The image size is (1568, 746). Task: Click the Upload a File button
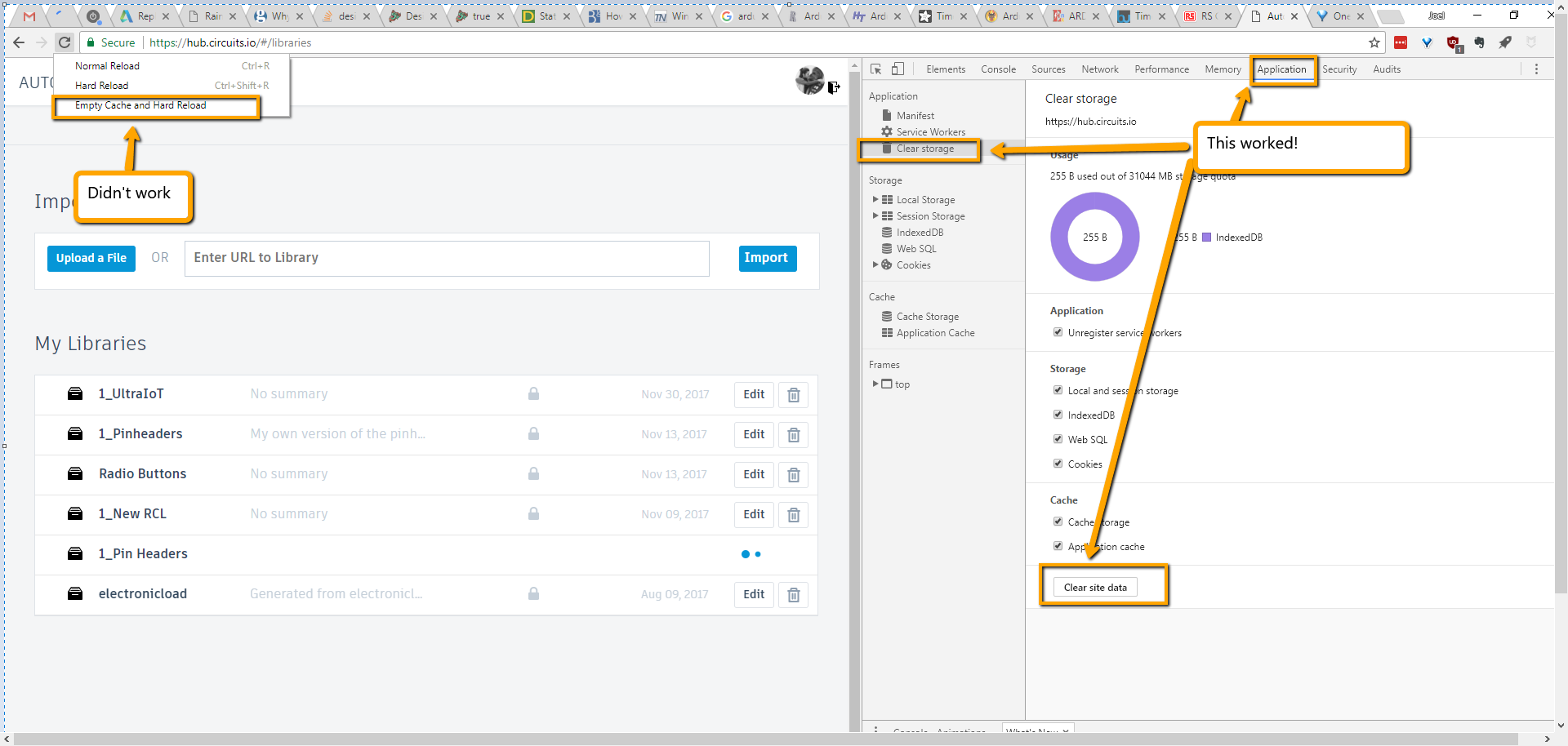tap(91, 258)
